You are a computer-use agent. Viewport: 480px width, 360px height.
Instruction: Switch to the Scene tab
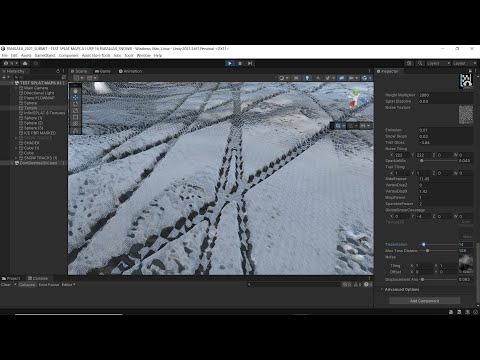tap(79, 71)
